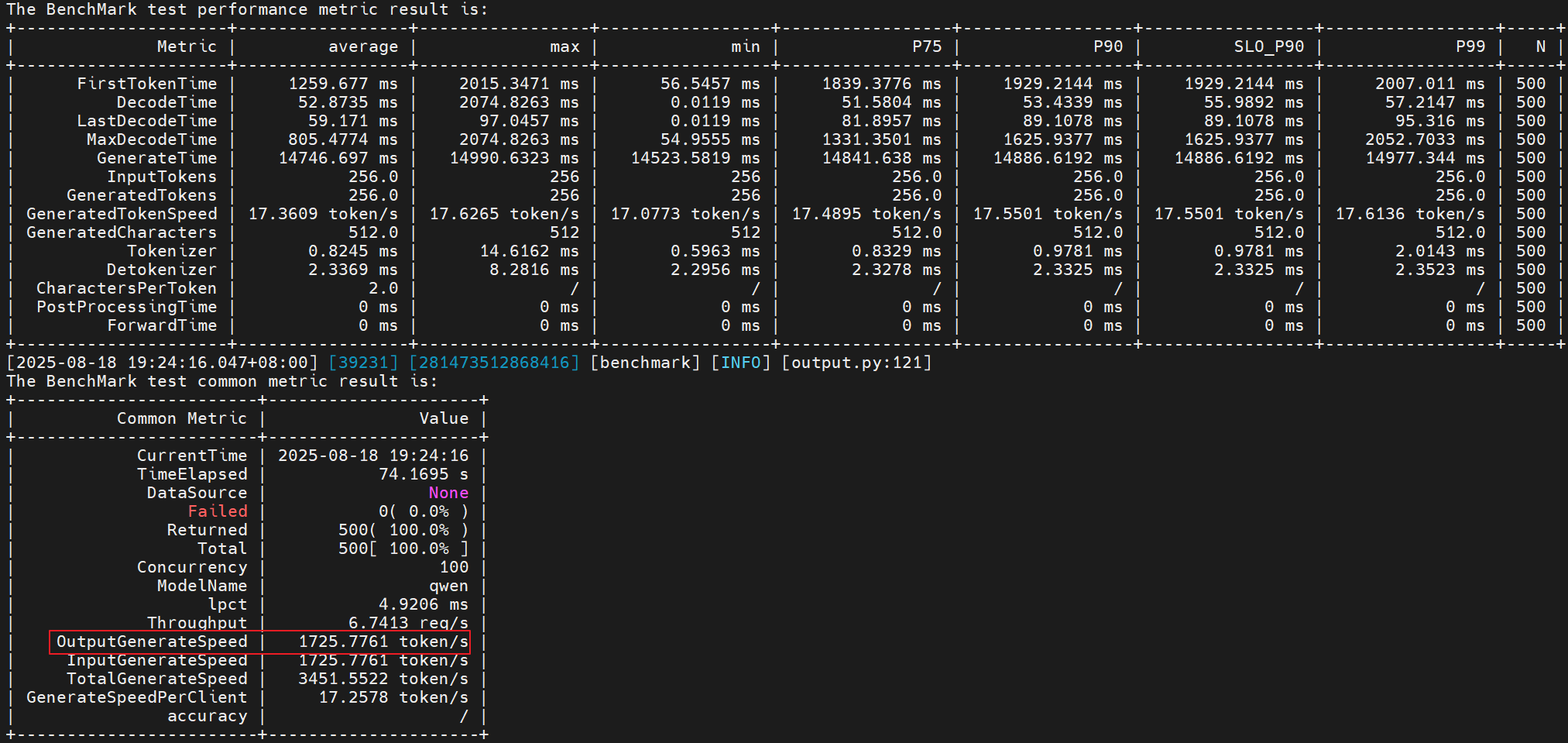The image size is (1568, 743).
Task: Select Tokenizer max value 14.6162 ms
Action: 529,251
